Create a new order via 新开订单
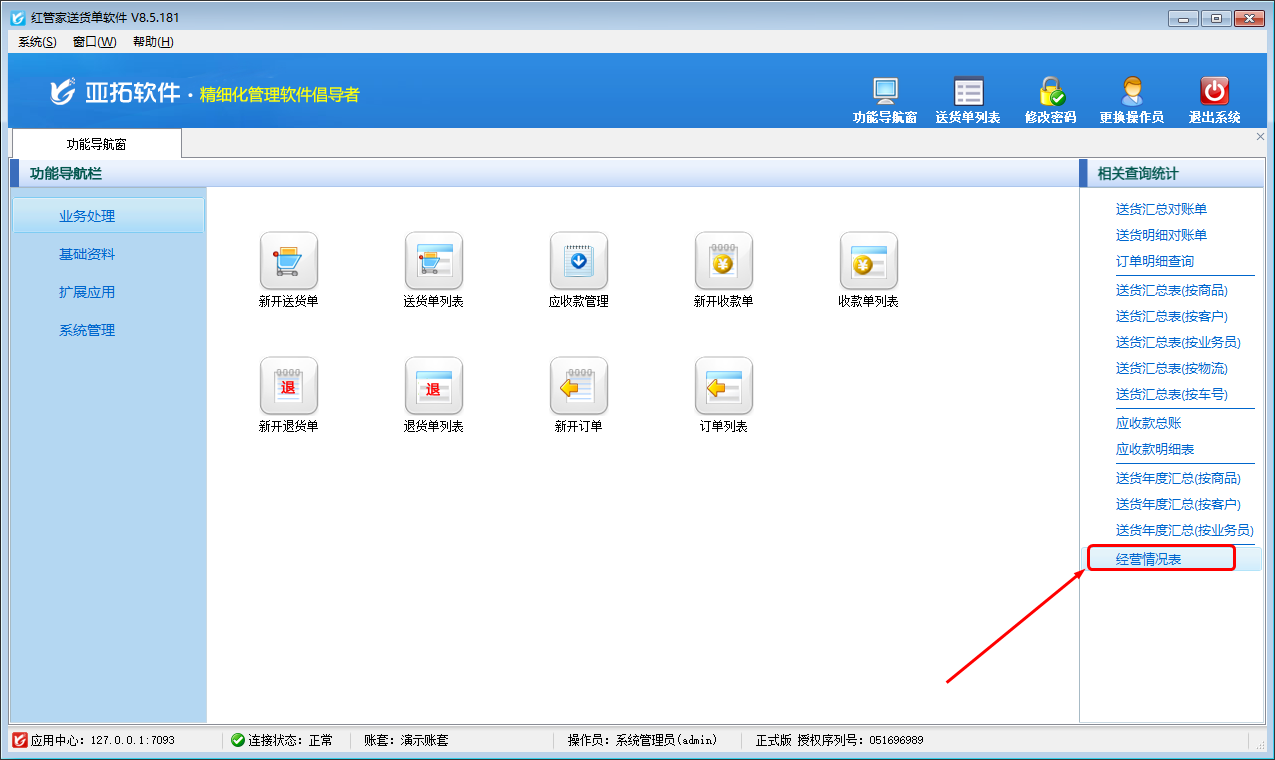This screenshot has height=760, width=1275. (578, 387)
